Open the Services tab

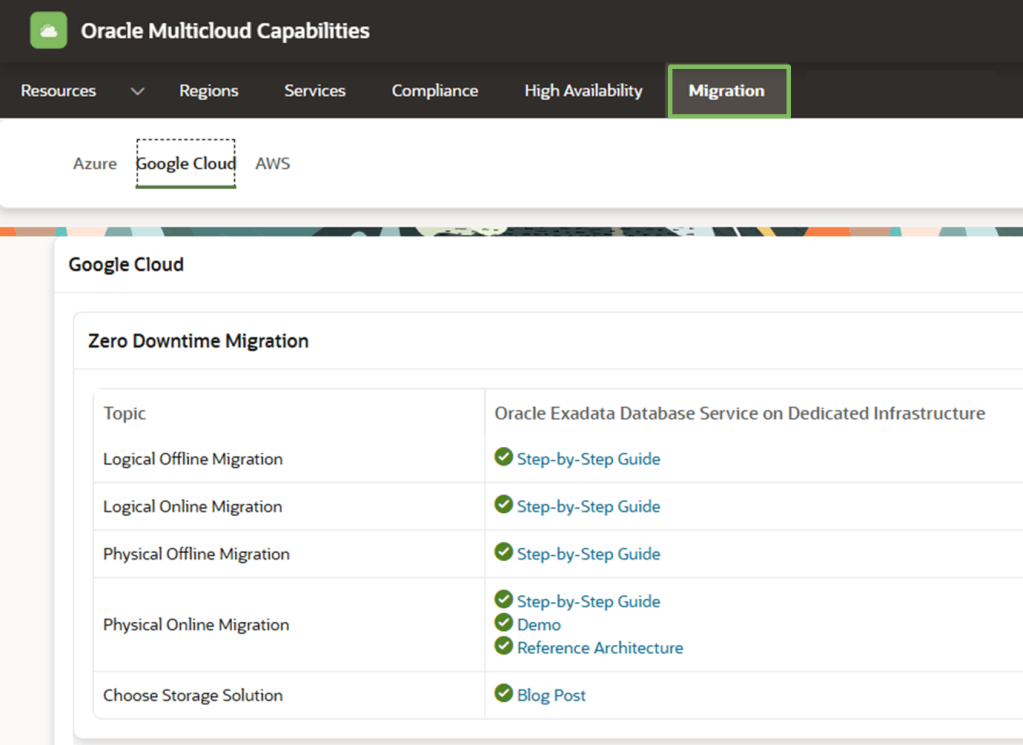tap(315, 91)
